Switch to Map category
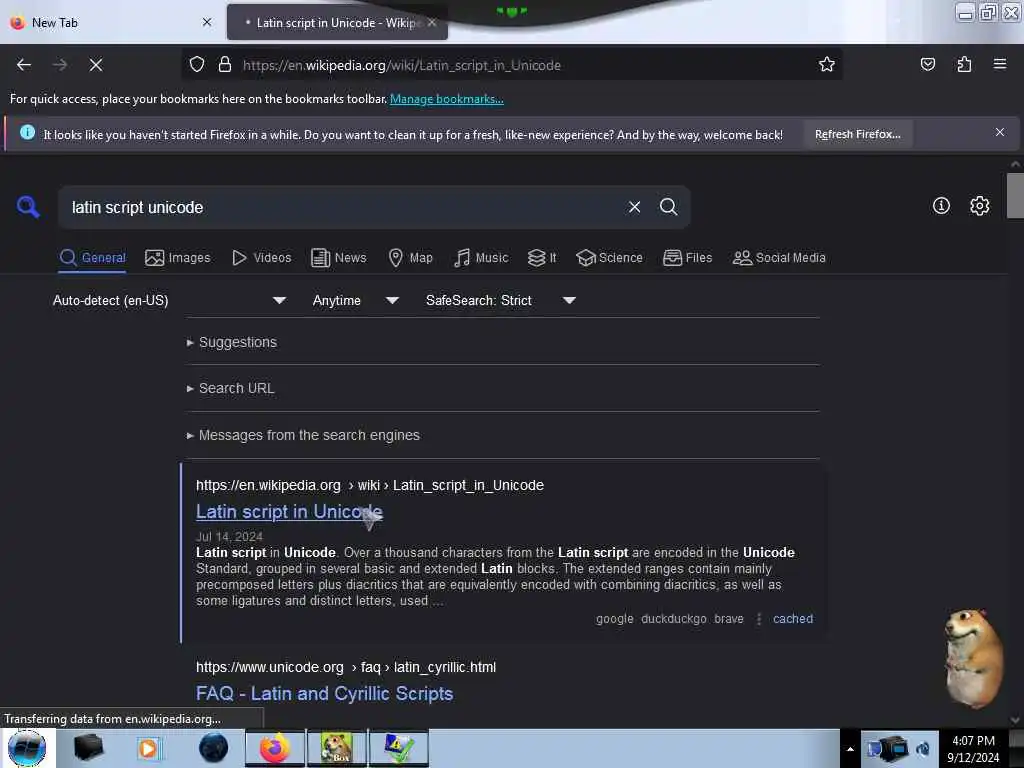The image size is (1024, 768). (410, 258)
